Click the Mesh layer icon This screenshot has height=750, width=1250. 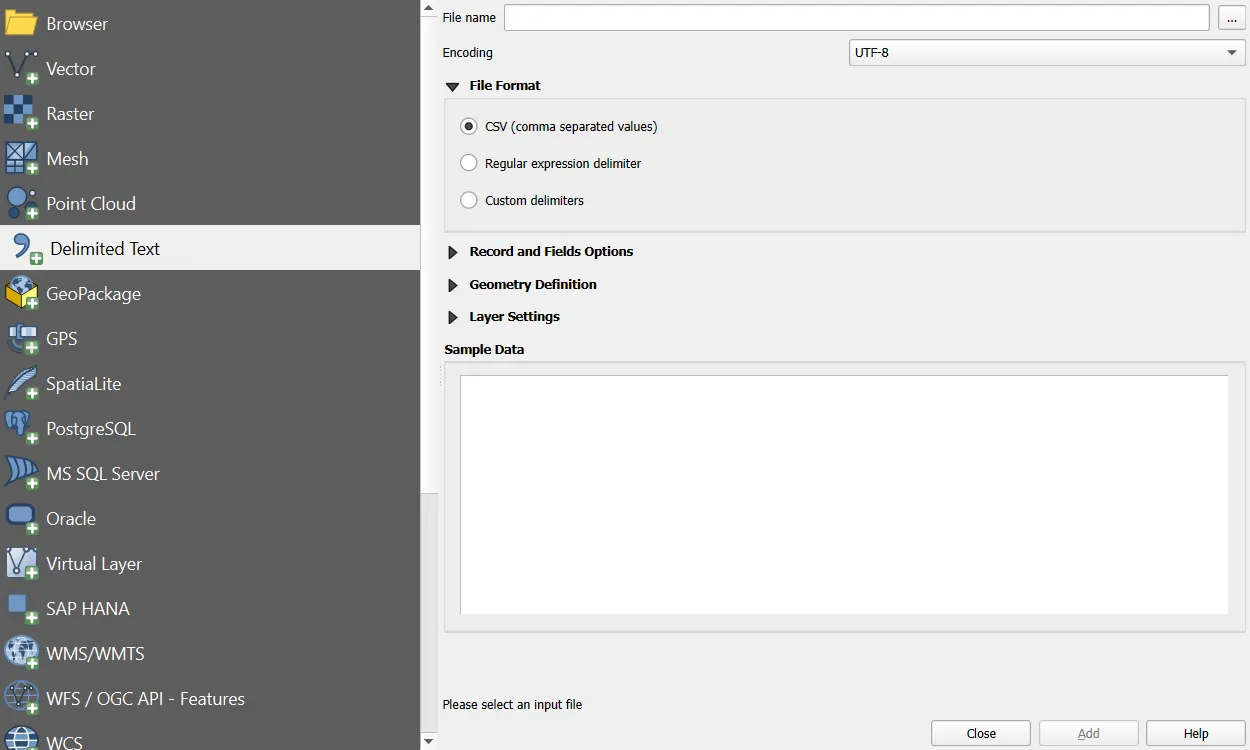pyautogui.click(x=21, y=158)
